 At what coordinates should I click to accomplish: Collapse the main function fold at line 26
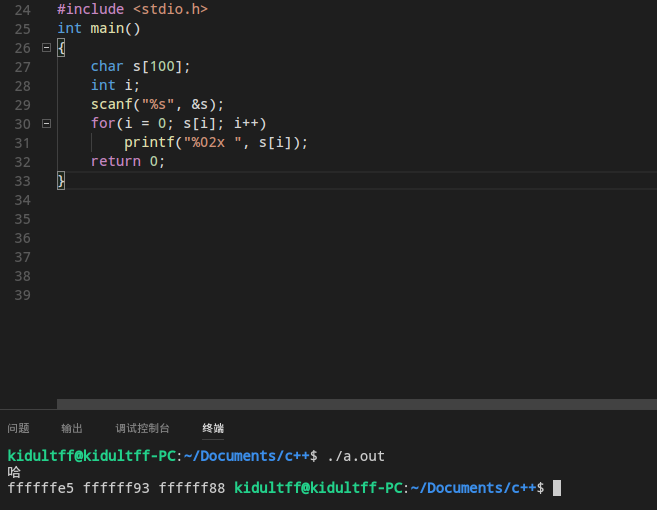pyautogui.click(x=47, y=48)
